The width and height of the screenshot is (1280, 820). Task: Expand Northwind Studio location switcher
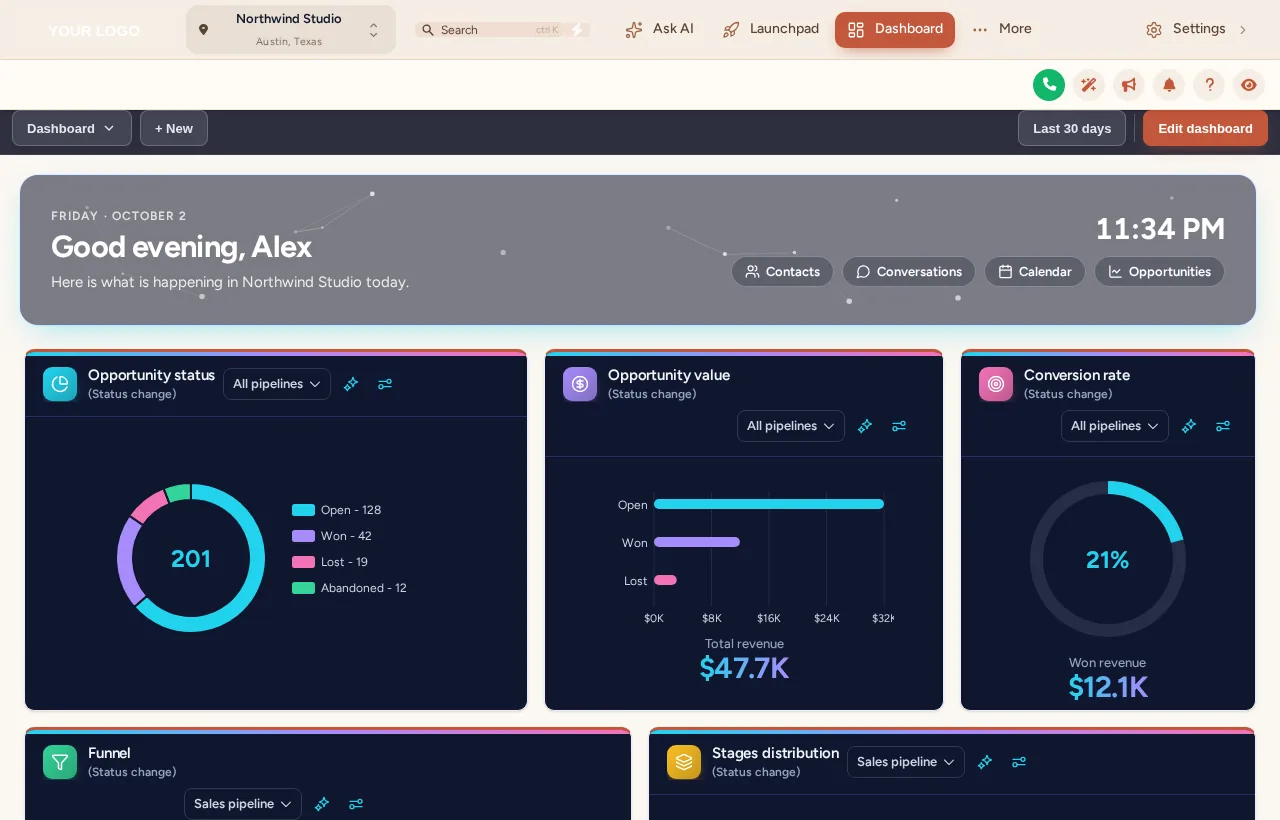coord(291,30)
